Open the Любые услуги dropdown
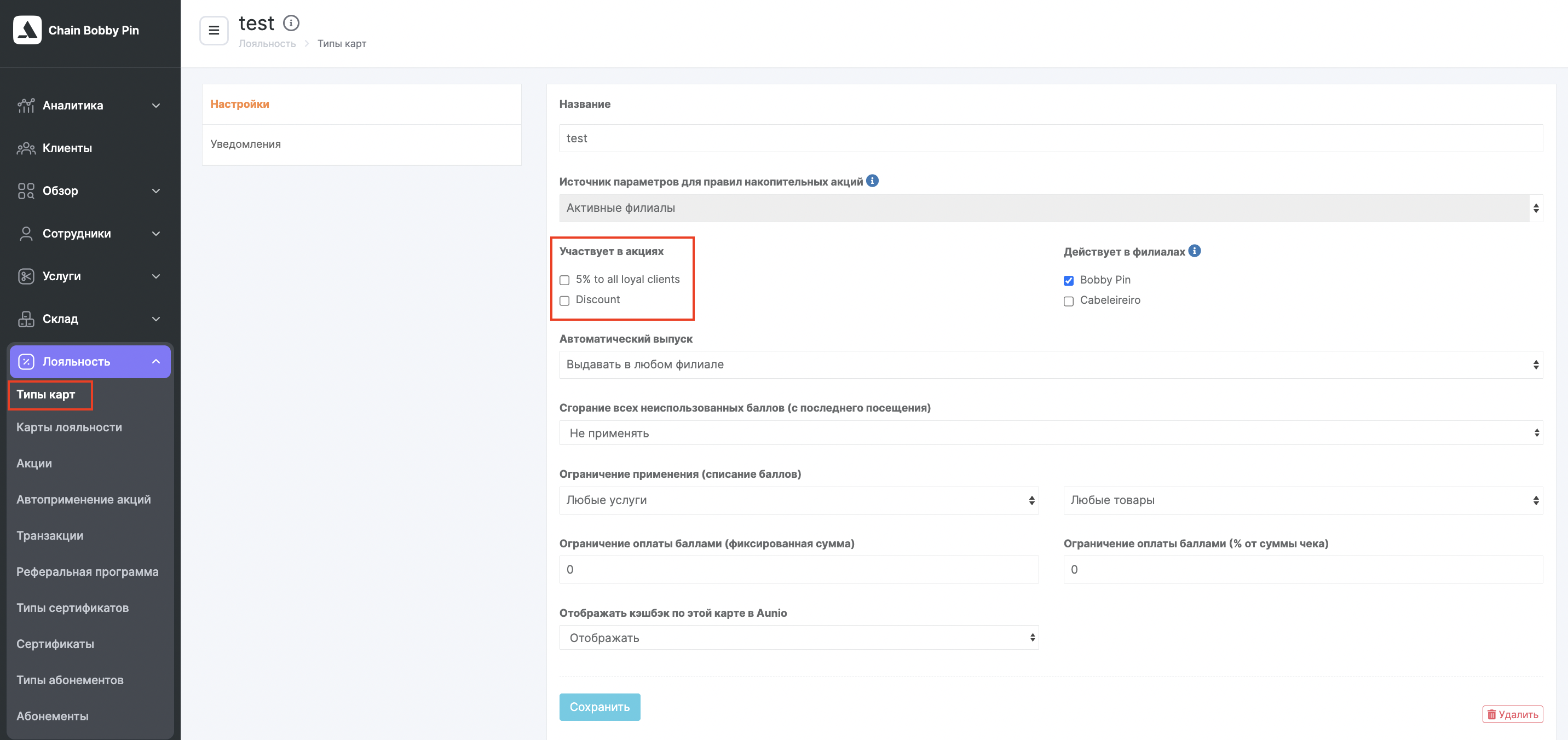Image resolution: width=1568 pixels, height=740 pixels. click(x=799, y=500)
